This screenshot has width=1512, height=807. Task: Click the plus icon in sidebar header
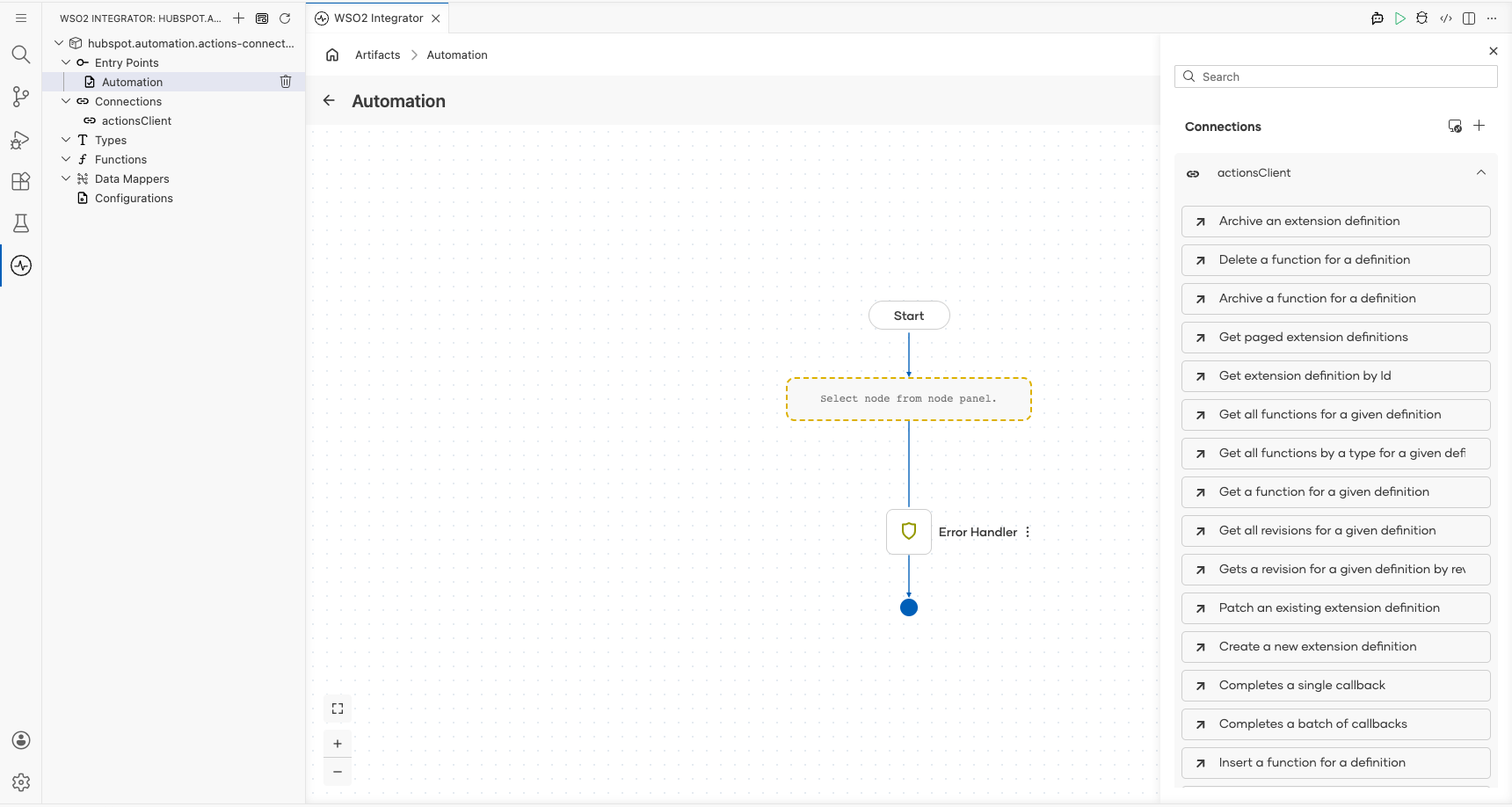pos(238,18)
